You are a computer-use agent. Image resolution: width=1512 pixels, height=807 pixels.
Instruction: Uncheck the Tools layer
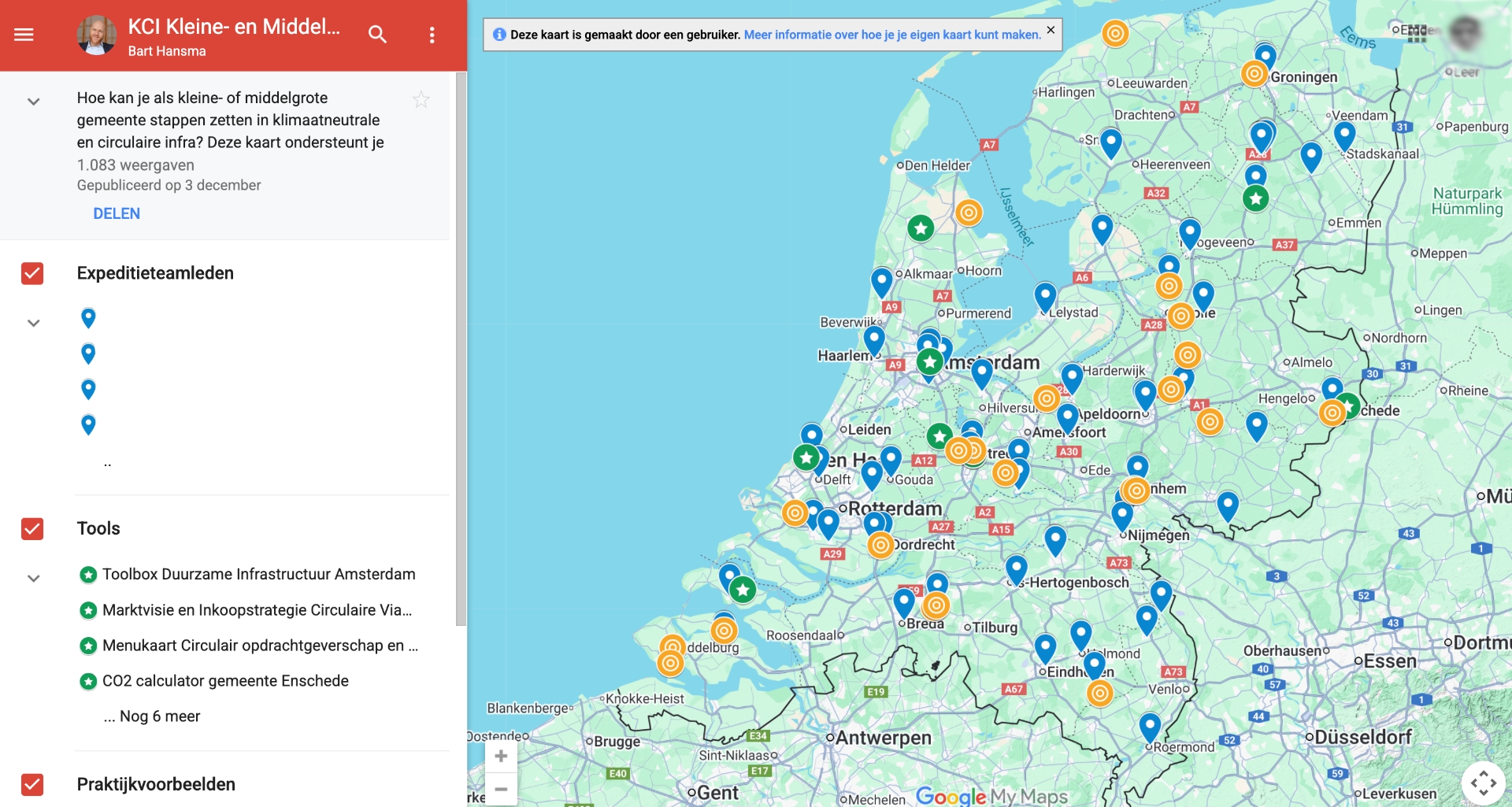coord(31,529)
